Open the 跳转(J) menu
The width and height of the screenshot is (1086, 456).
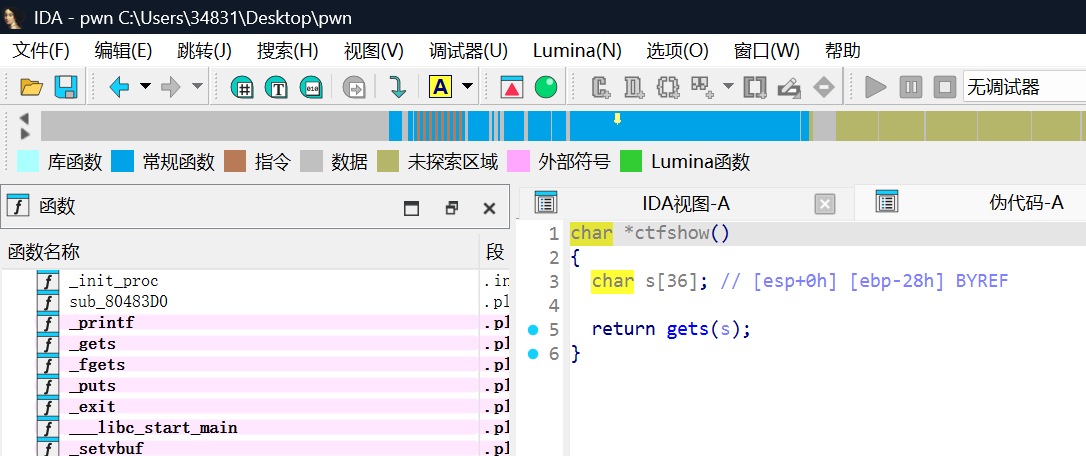(204, 51)
